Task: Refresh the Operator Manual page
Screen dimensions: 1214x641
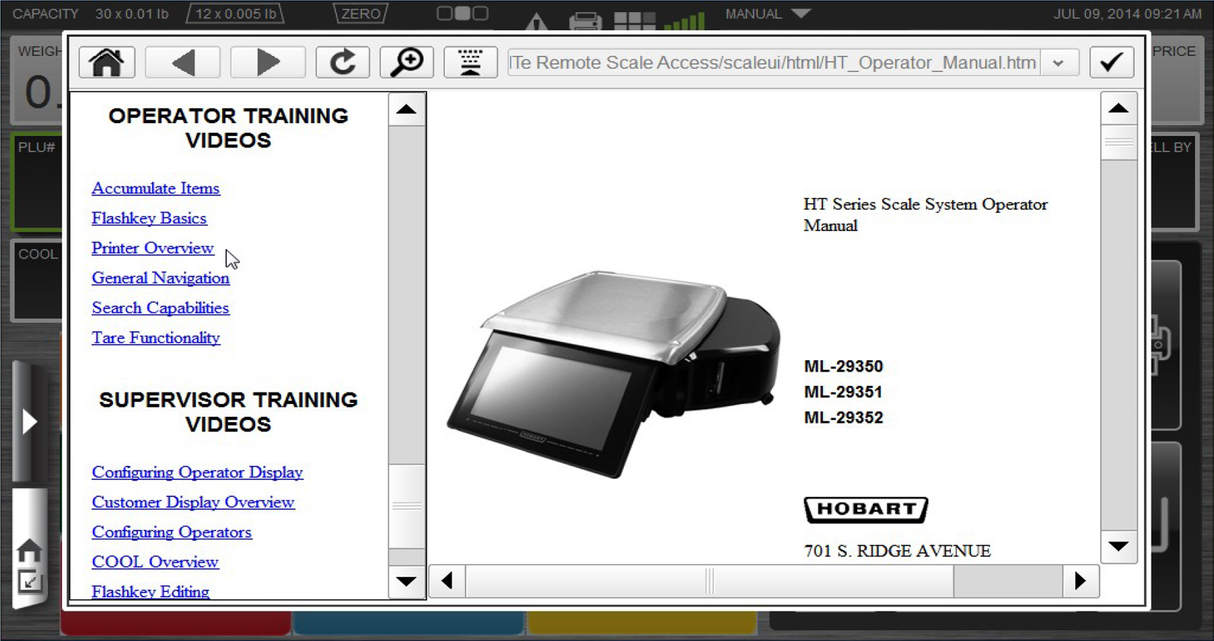Action: (x=342, y=62)
